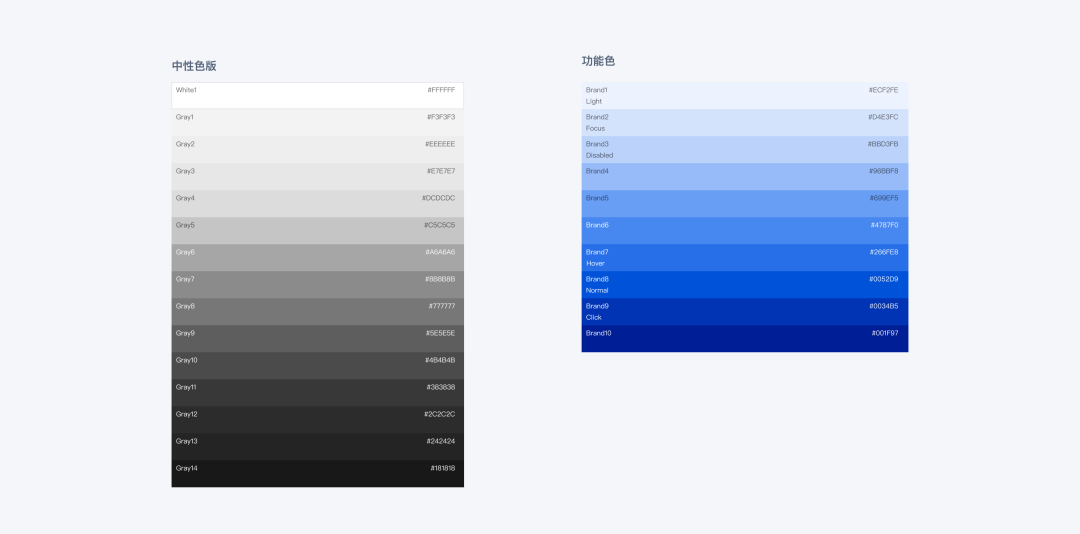Select the Gray8 label
The height and width of the screenshot is (534, 1080).
tap(185, 306)
